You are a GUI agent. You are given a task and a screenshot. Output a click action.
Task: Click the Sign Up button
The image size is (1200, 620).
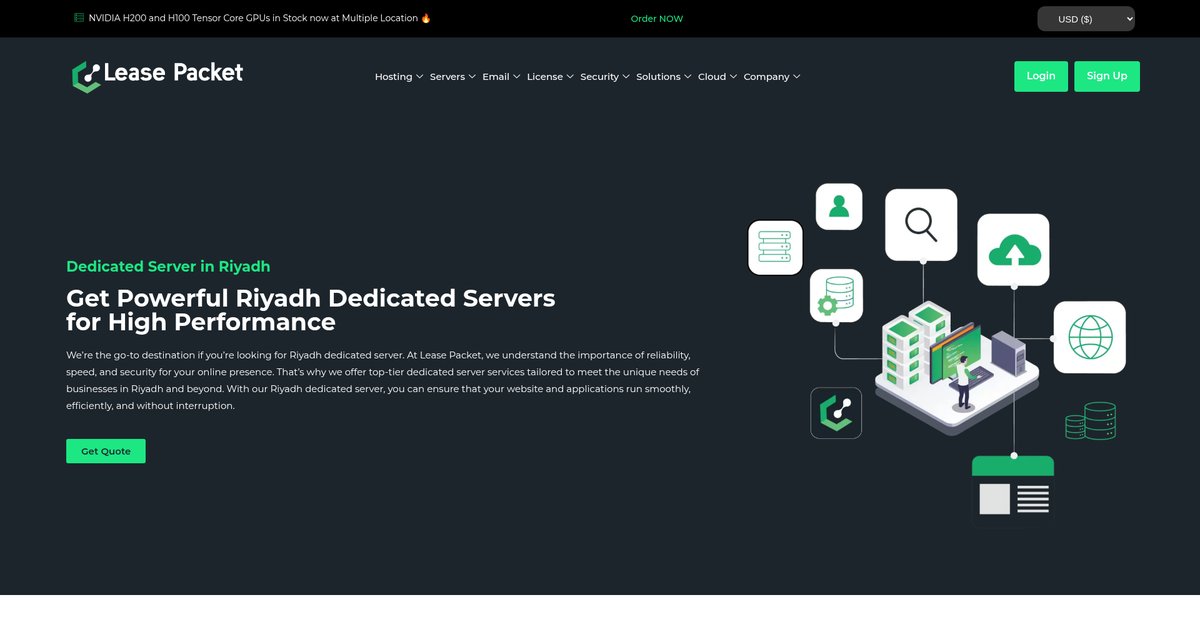click(1107, 76)
